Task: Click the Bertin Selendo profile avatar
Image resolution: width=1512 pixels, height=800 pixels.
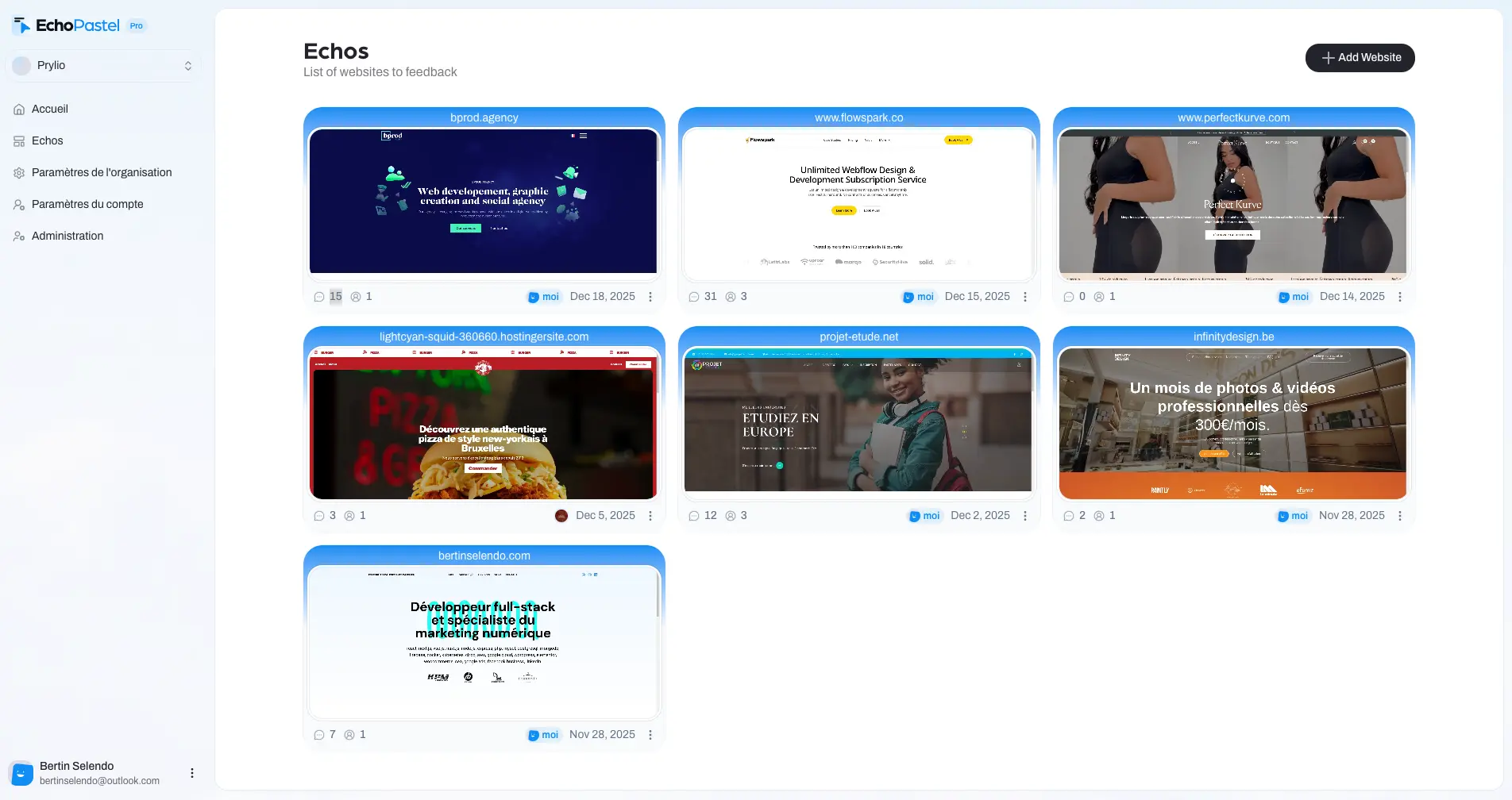Action: 21,773
